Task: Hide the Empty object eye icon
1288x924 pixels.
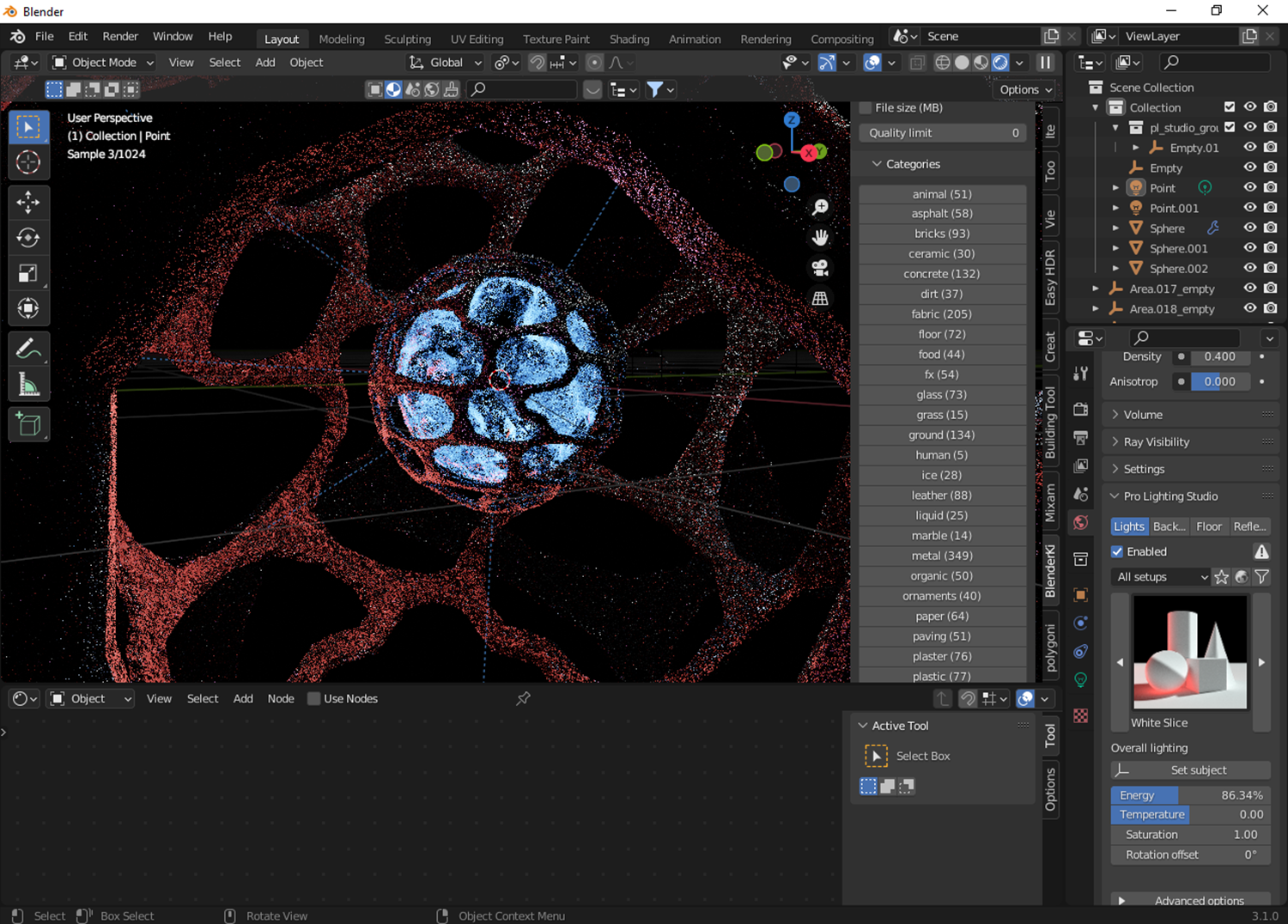Action: [1250, 167]
